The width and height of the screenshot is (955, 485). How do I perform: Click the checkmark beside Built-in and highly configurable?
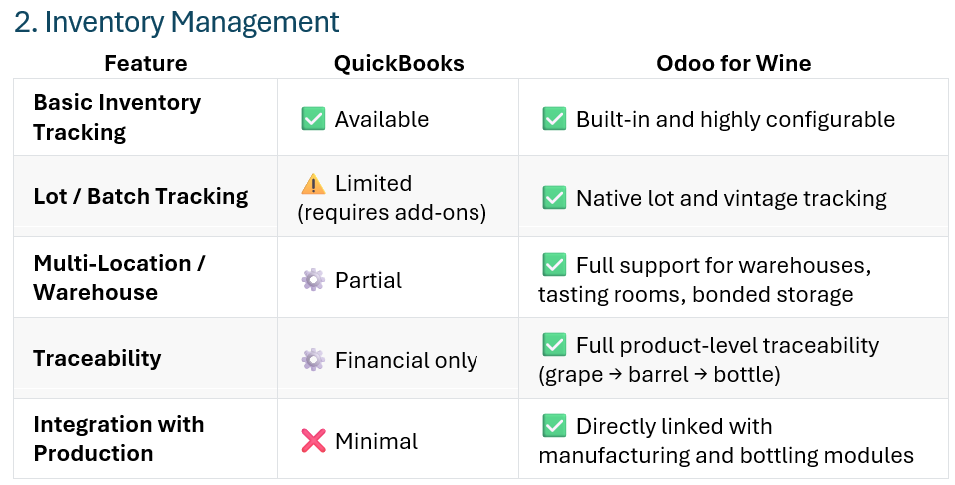(554, 119)
